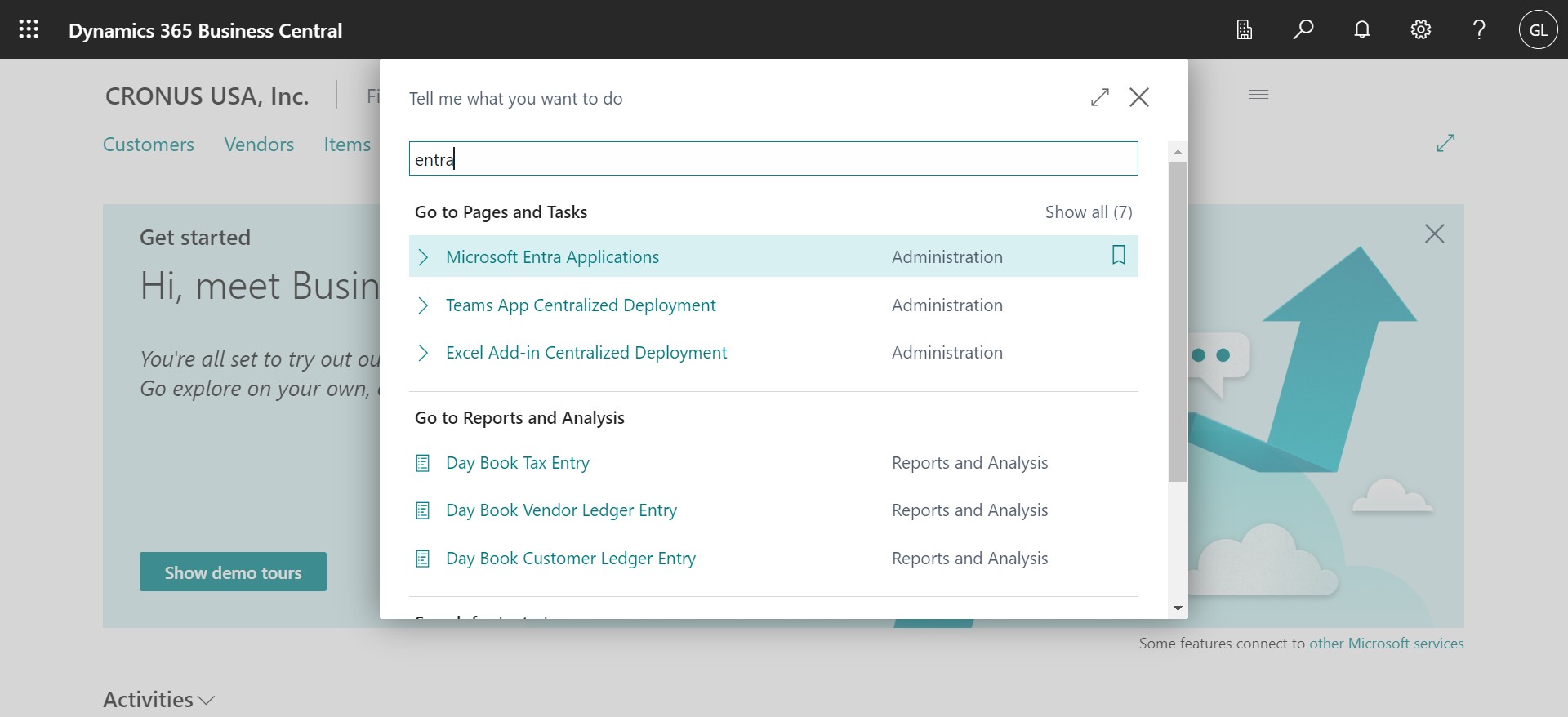This screenshot has height=717, width=1568.
Task: Open the settings gear icon
Action: [1421, 30]
